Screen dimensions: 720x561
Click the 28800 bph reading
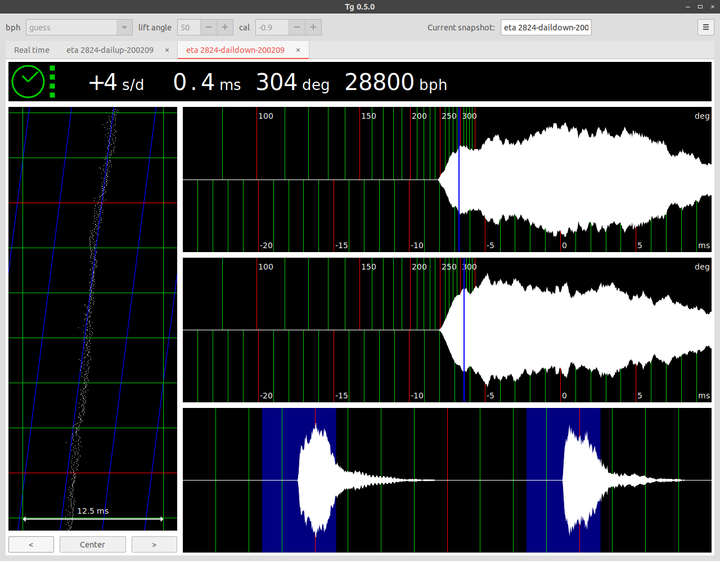[396, 83]
